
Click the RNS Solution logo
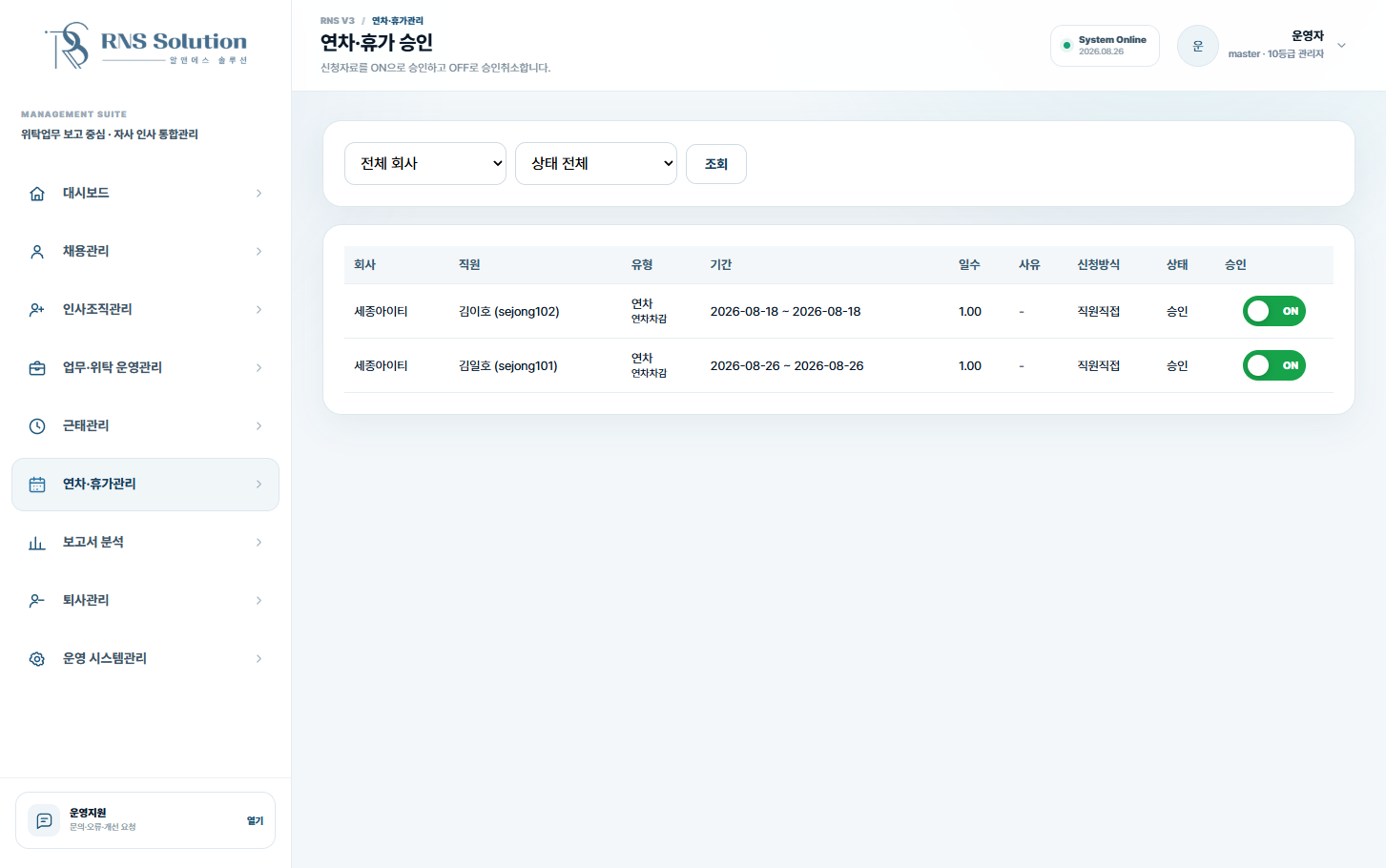point(146,45)
